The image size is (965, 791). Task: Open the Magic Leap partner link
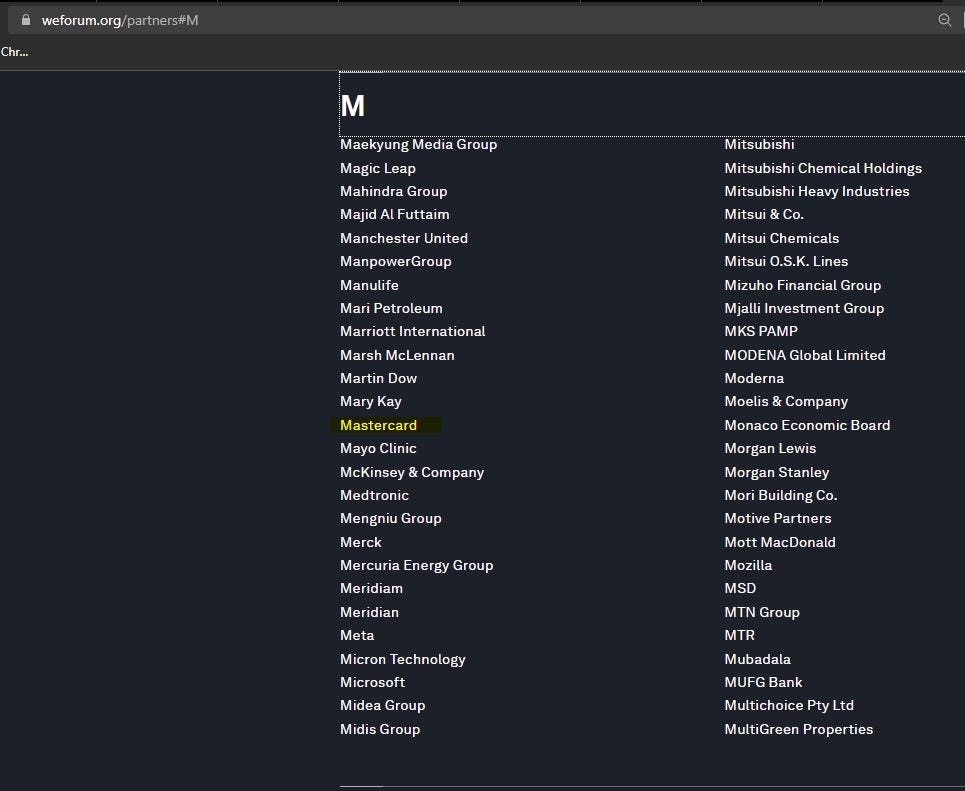pyautogui.click(x=378, y=168)
